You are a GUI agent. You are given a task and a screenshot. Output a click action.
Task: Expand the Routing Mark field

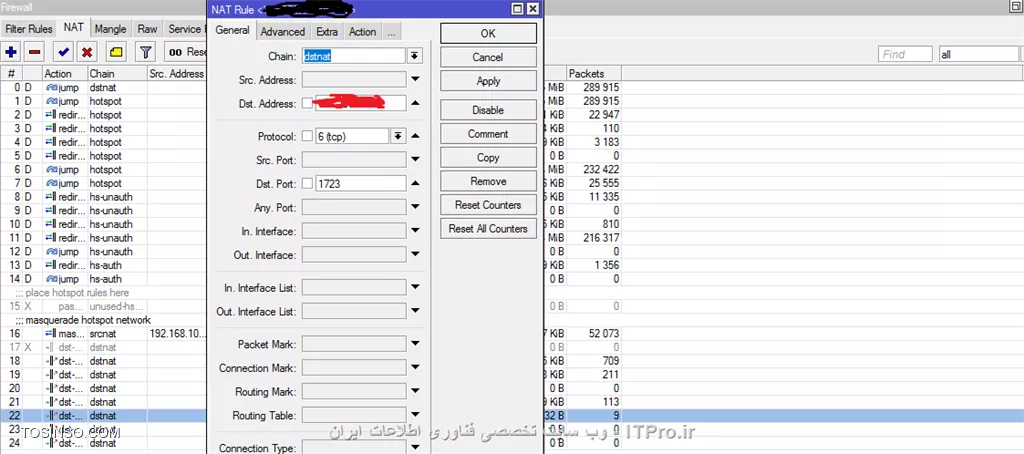[415, 392]
